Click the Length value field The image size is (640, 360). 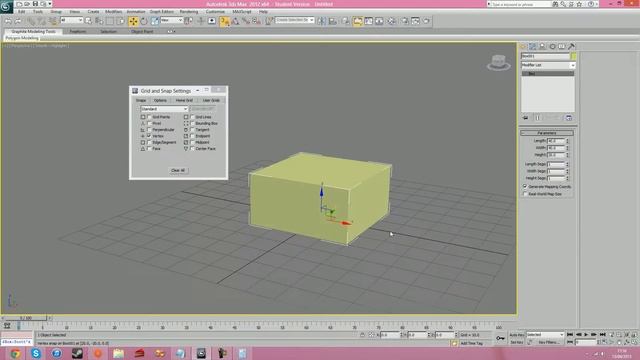tap(556, 141)
